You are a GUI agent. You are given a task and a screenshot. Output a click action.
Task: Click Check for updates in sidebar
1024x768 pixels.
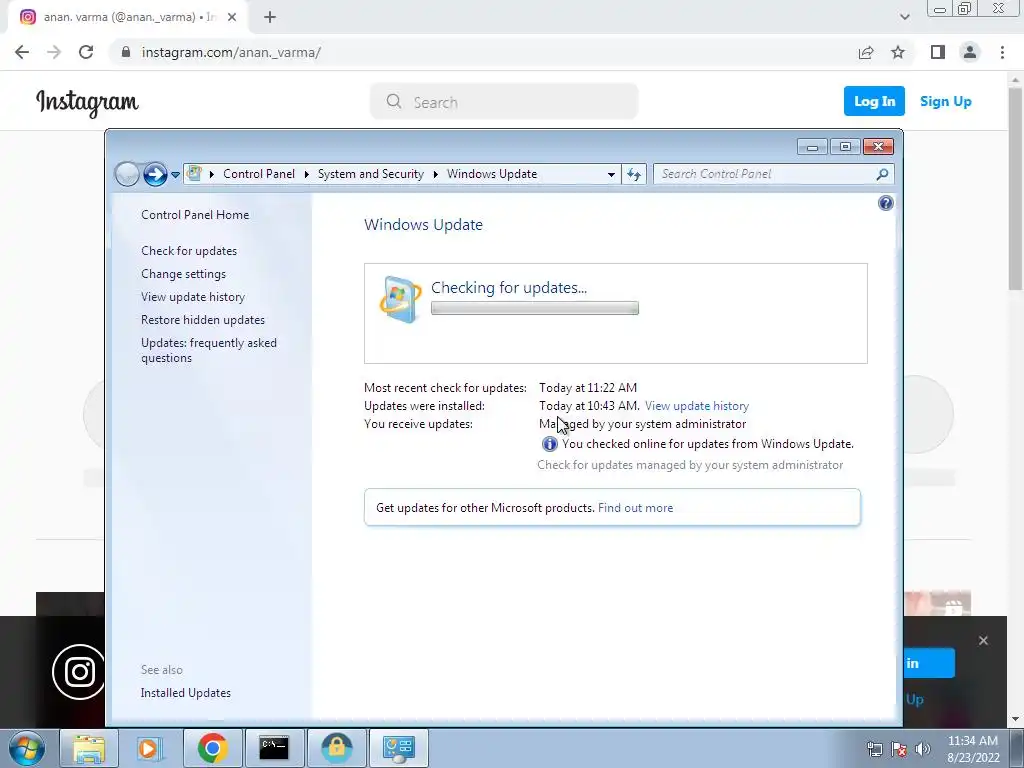[189, 251]
